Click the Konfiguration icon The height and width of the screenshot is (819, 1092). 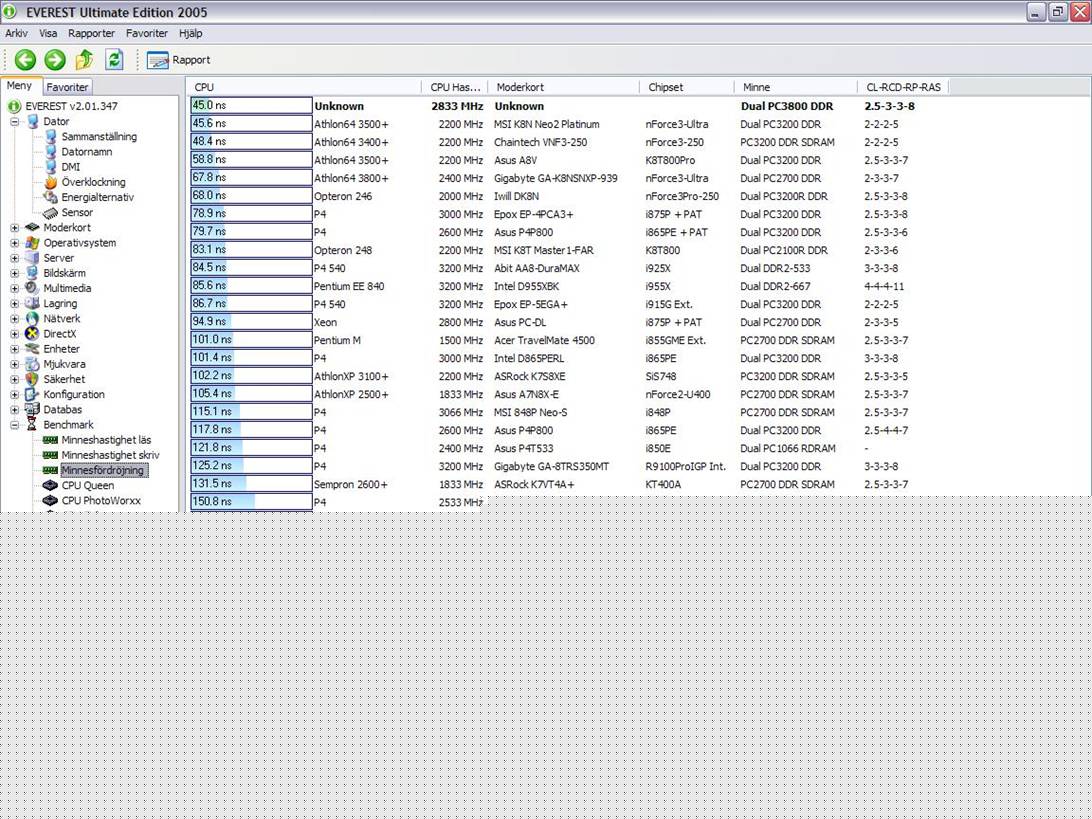[x=32, y=395]
